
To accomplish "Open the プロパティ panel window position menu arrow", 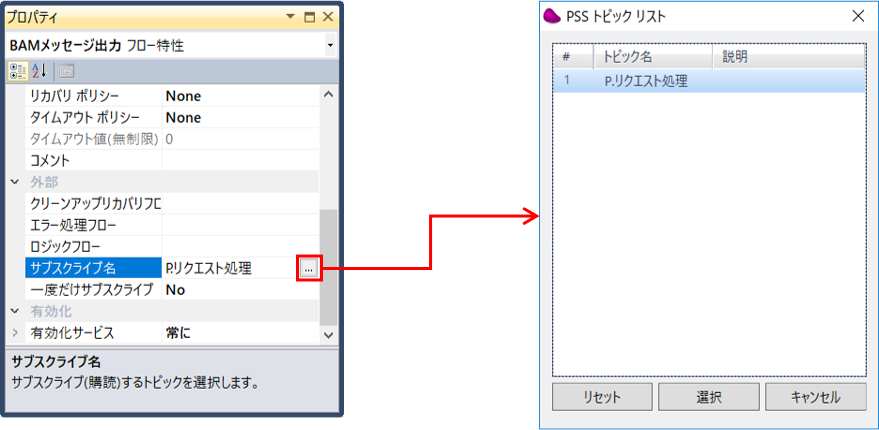I will pos(291,17).
